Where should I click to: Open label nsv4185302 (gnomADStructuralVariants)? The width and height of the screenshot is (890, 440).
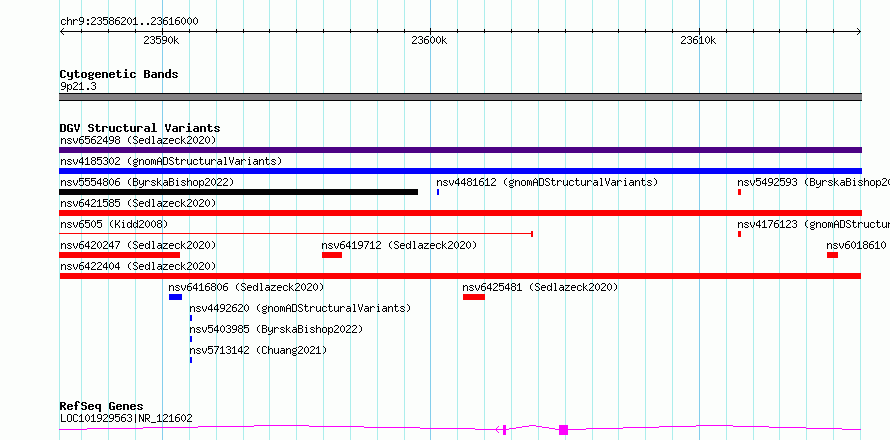tap(171, 161)
